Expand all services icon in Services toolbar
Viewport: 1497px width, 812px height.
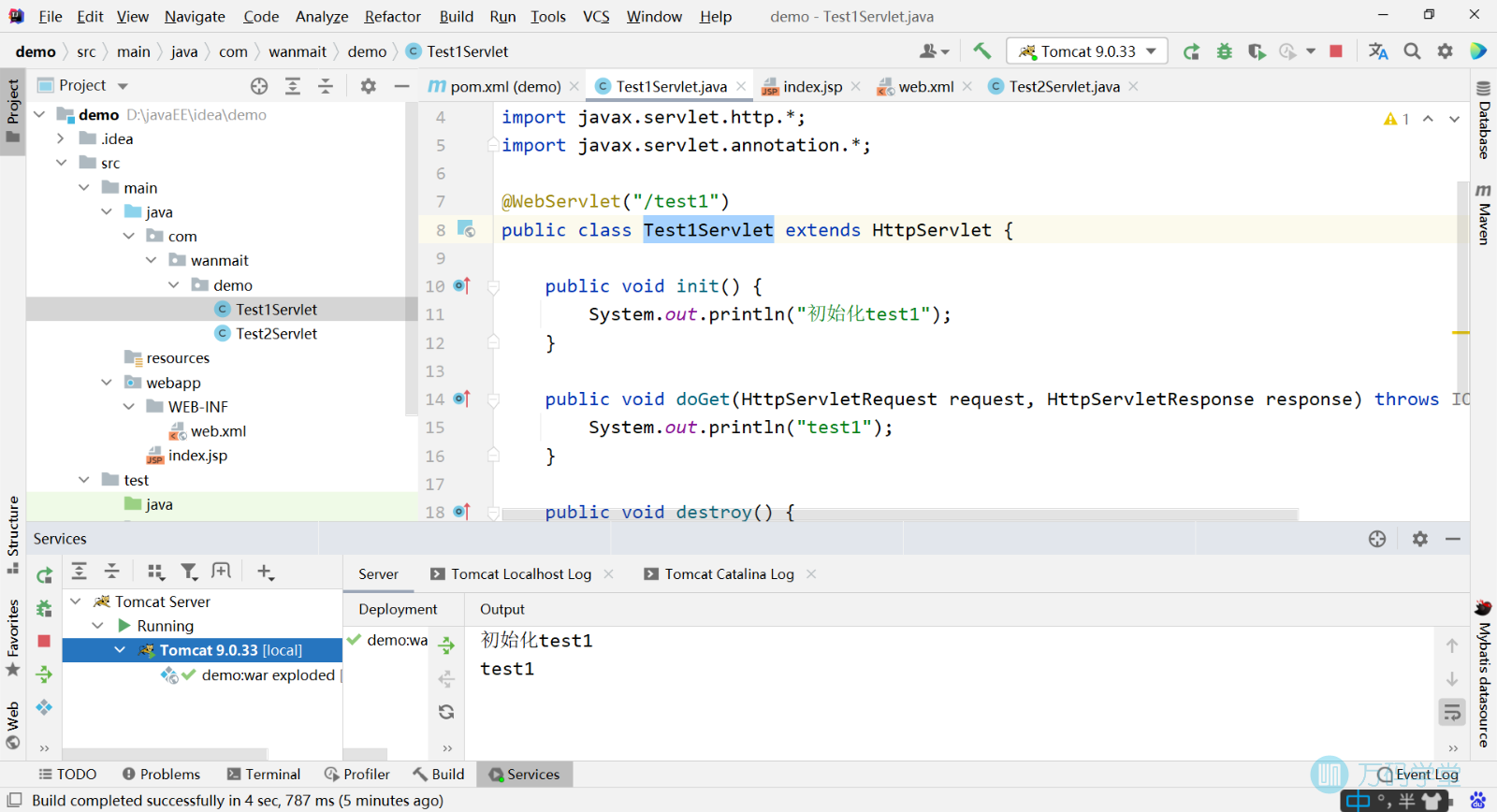coord(80,572)
